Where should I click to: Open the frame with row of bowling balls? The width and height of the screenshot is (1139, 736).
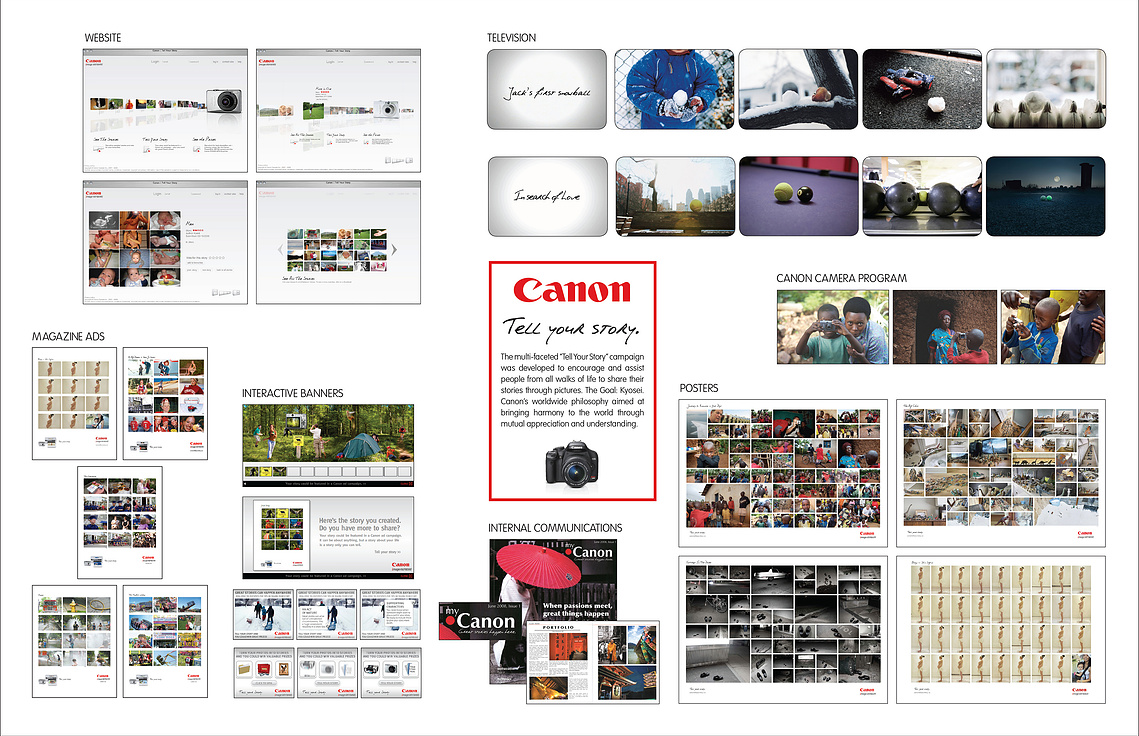point(922,196)
